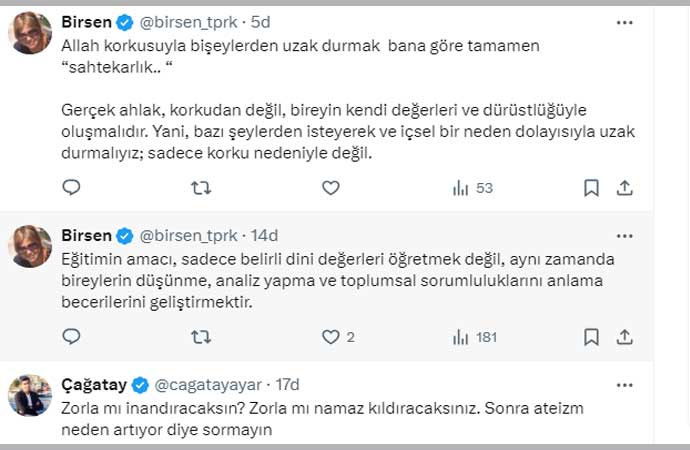Viewport: 690px width, 450px height.
Task: Click Birsen's avatar on the first tweet
Action: coord(30,32)
